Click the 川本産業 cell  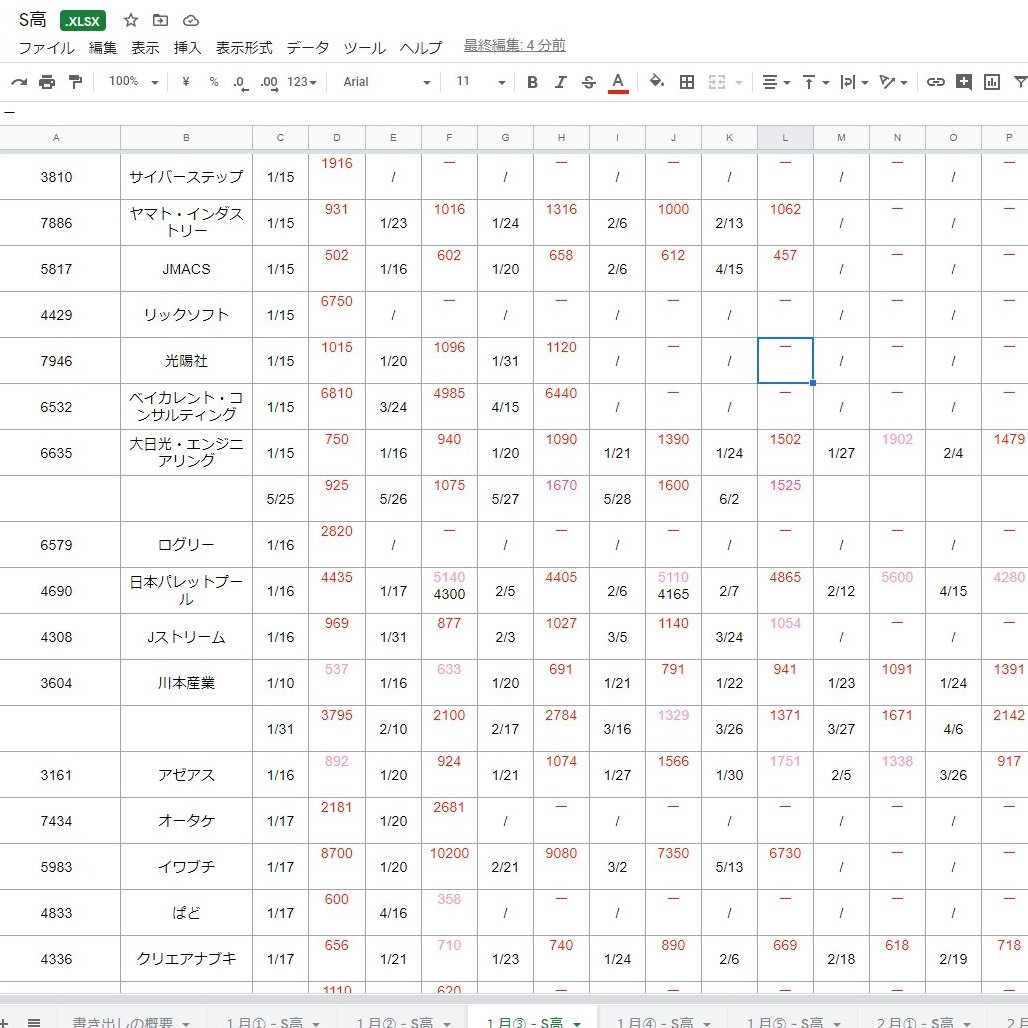(x=186, y=682)
